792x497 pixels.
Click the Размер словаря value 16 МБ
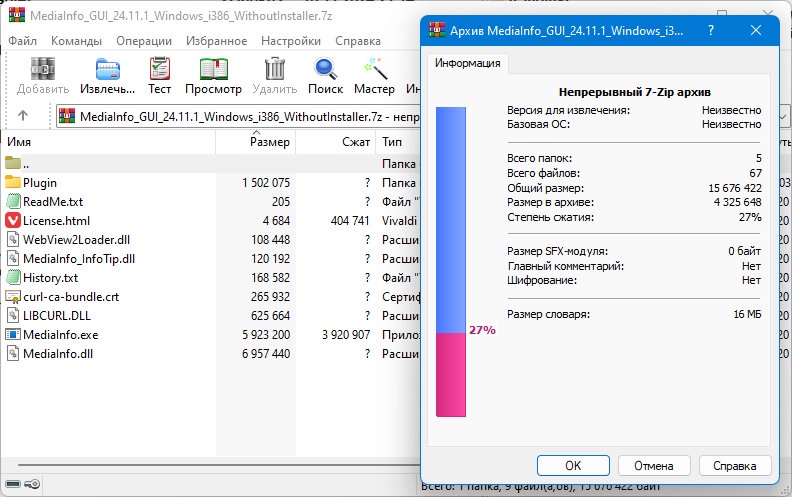tap(748, 314)
